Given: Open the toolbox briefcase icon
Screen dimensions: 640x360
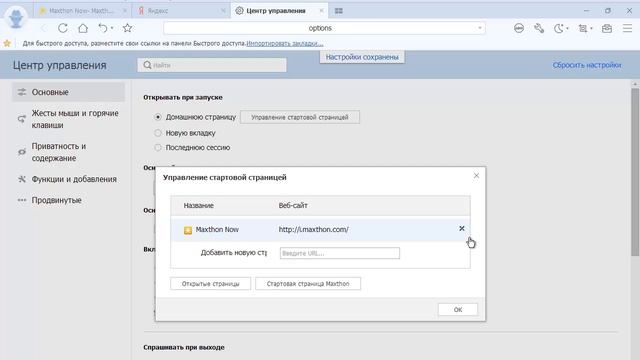Looking at the screenshot, I should (607, 28).
